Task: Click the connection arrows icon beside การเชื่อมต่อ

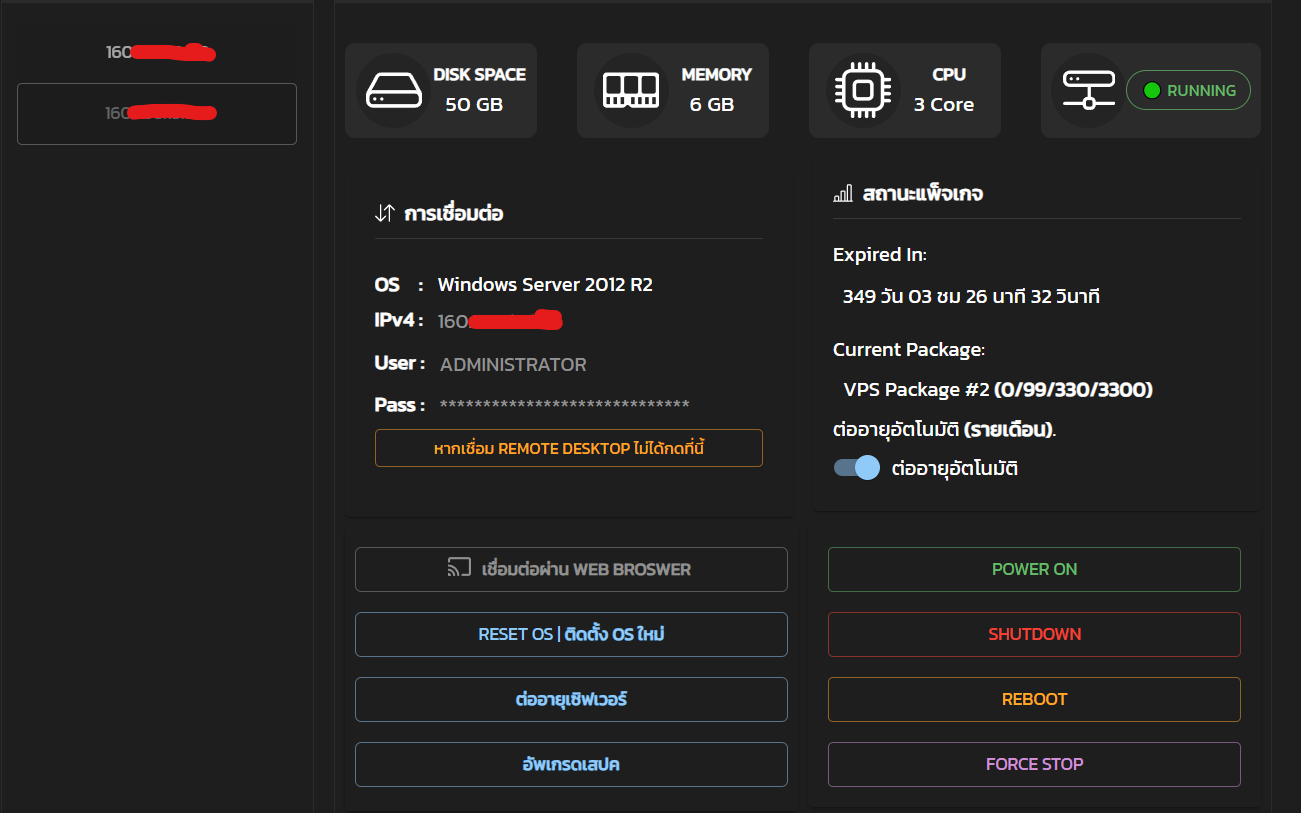Action: pos(384,213)
